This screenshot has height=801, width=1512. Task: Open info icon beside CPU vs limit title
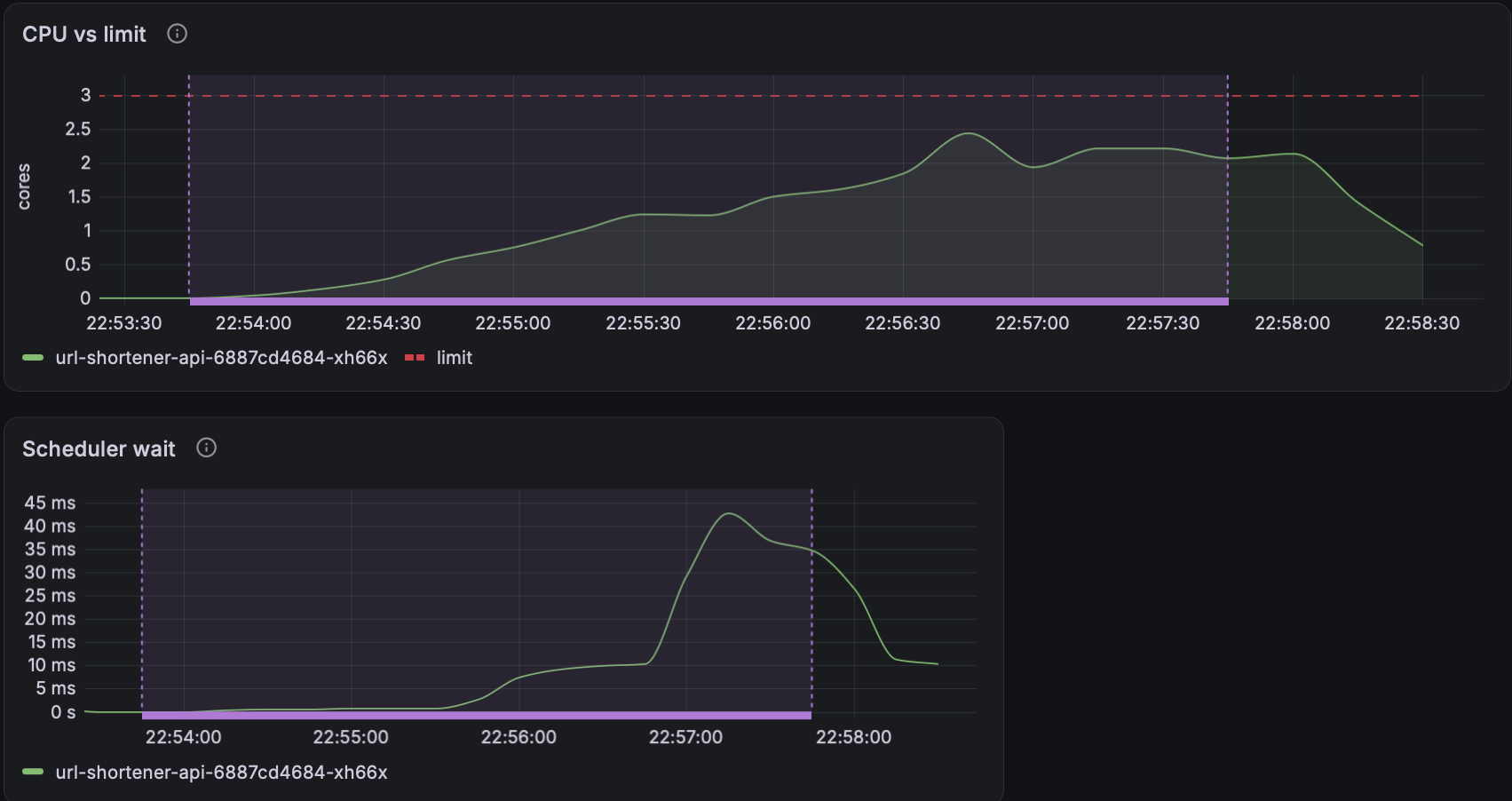click(x=178, y=34)
